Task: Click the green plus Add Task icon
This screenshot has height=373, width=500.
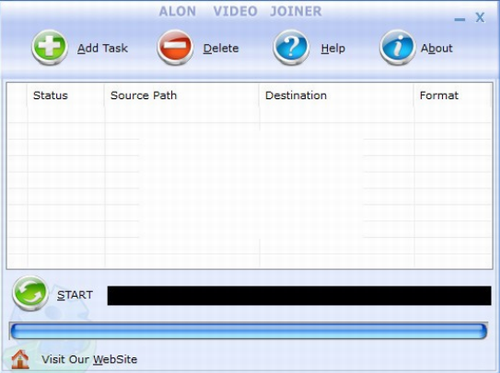Action: (x=50, y=47)
